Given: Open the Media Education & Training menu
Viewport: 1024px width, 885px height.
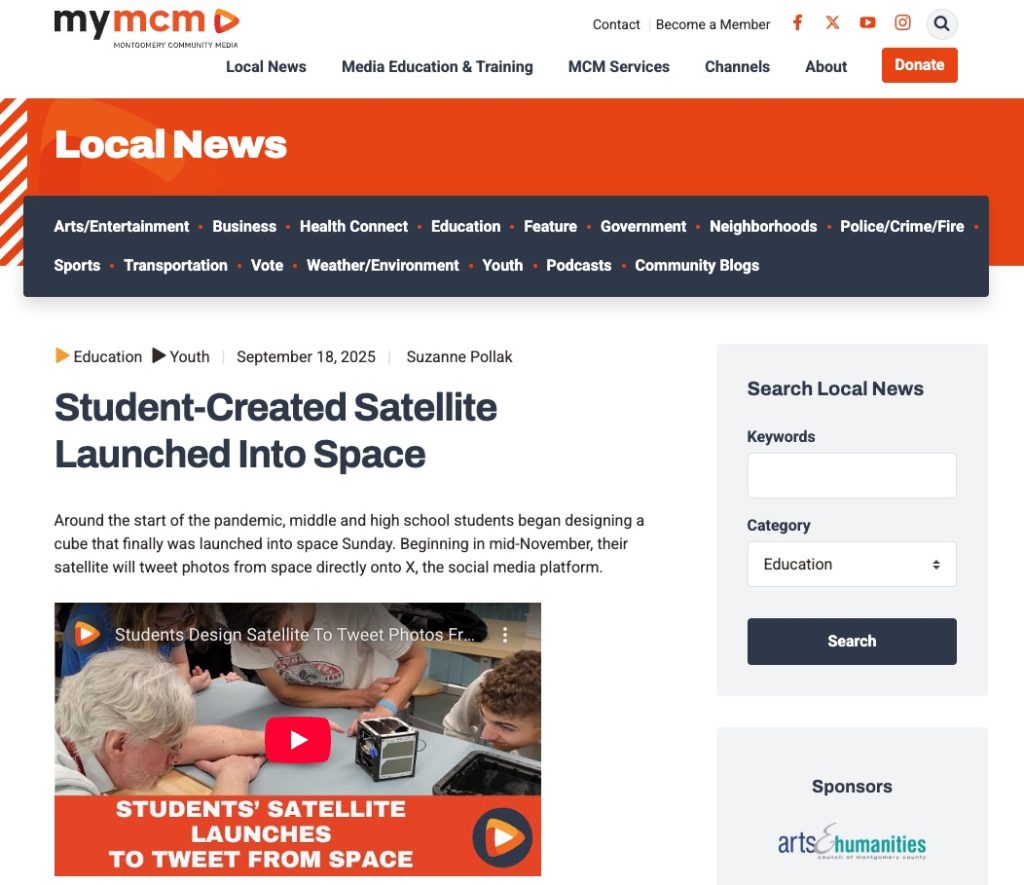Looking at the screenshot, I should [437, 67].
